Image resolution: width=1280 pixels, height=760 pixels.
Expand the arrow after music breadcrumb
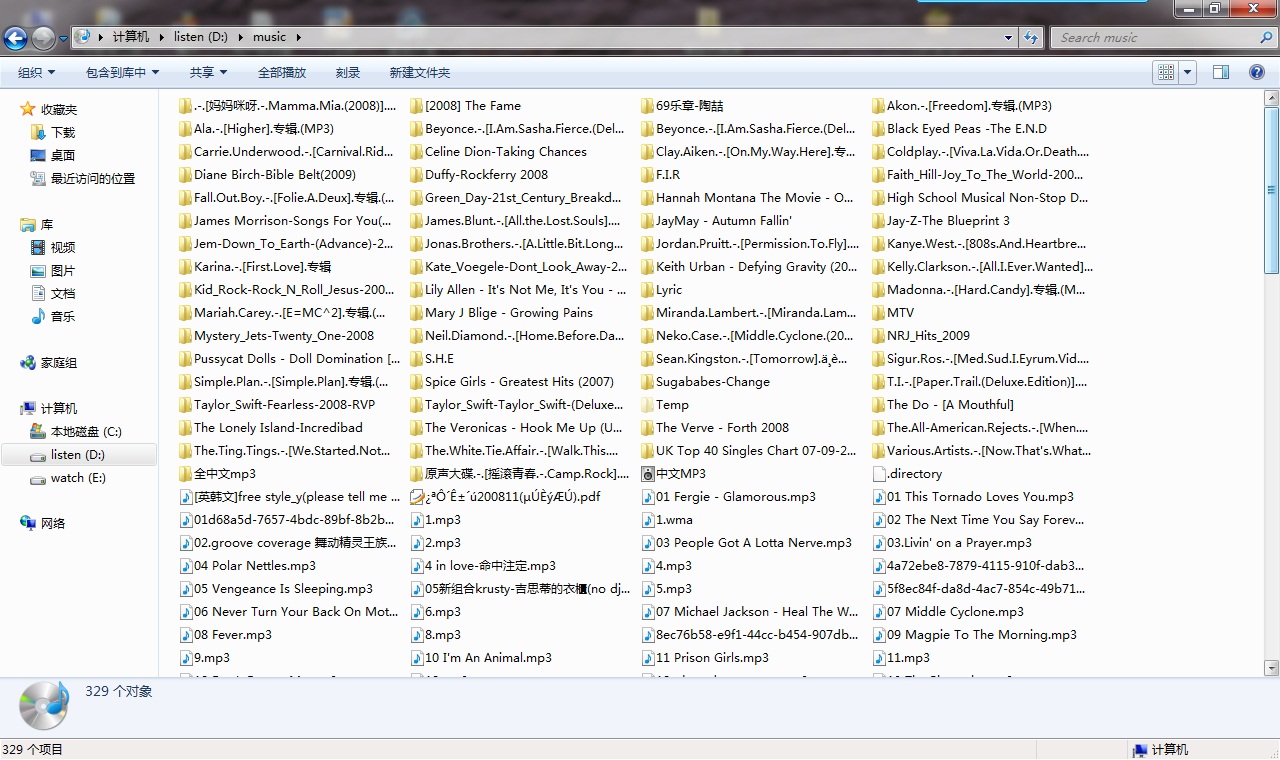click(298, 37)
